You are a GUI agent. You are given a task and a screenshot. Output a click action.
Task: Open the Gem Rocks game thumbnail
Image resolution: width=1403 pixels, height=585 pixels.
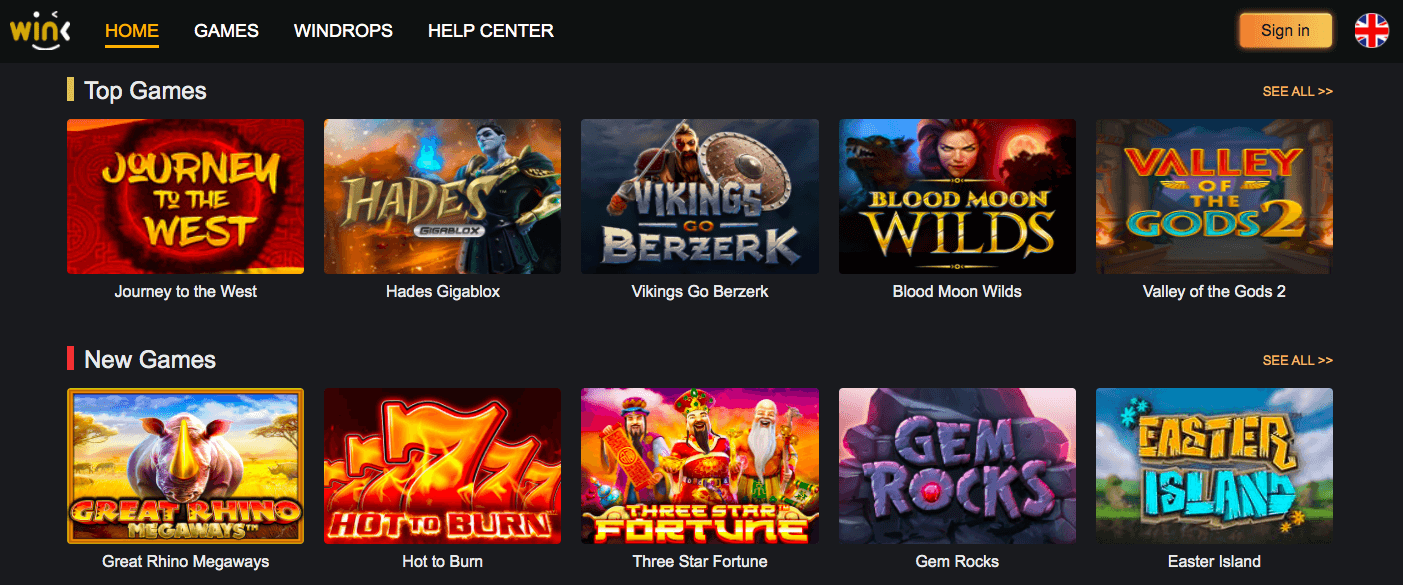coord(957,466)
